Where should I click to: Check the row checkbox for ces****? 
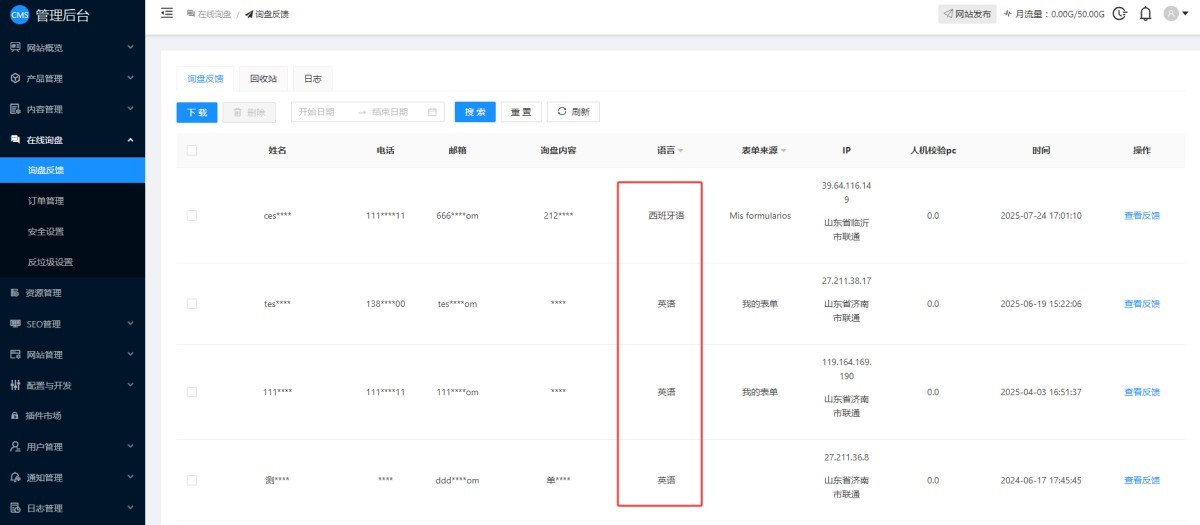pos(192,215)
